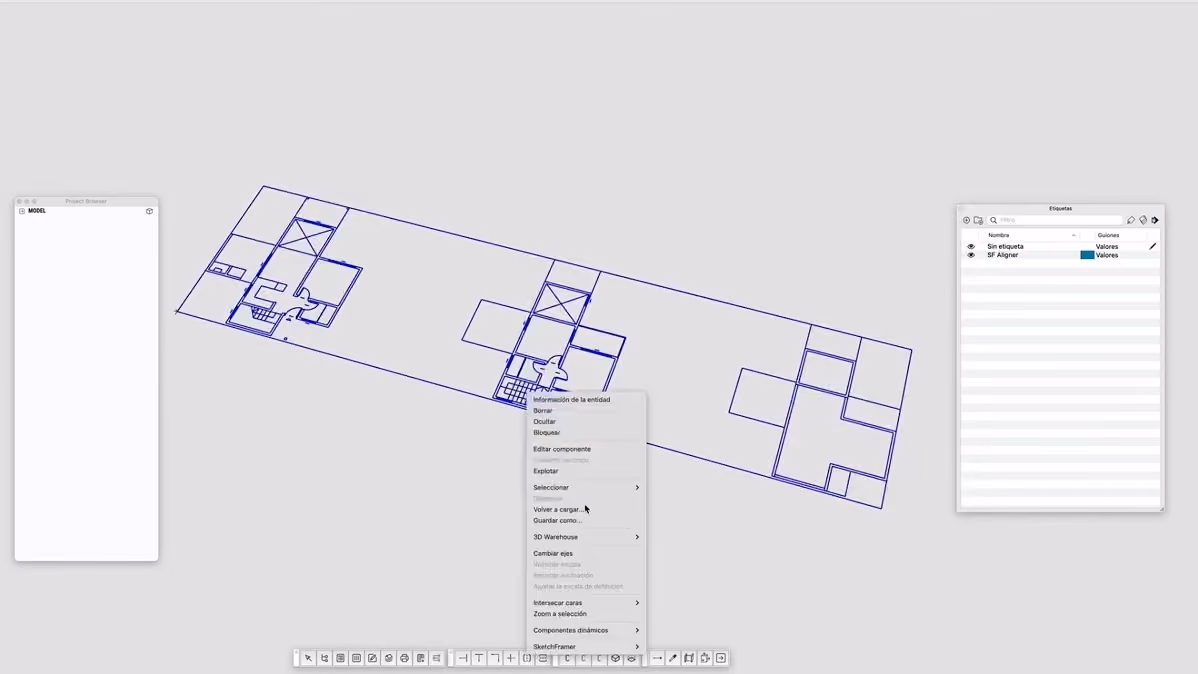Select the arrow pointer tool in bottom toolbar
This screenshot has height=674, width=1198.
(308, 658)
